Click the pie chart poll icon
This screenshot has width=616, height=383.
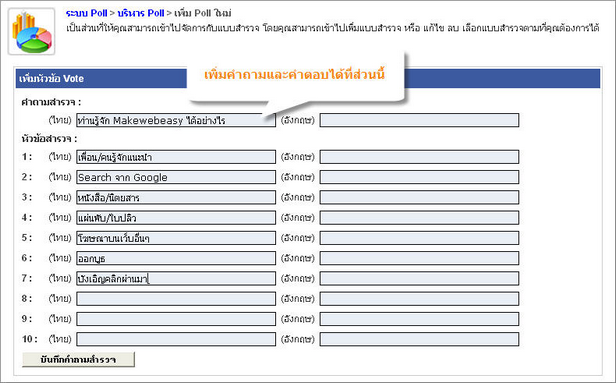31,31
